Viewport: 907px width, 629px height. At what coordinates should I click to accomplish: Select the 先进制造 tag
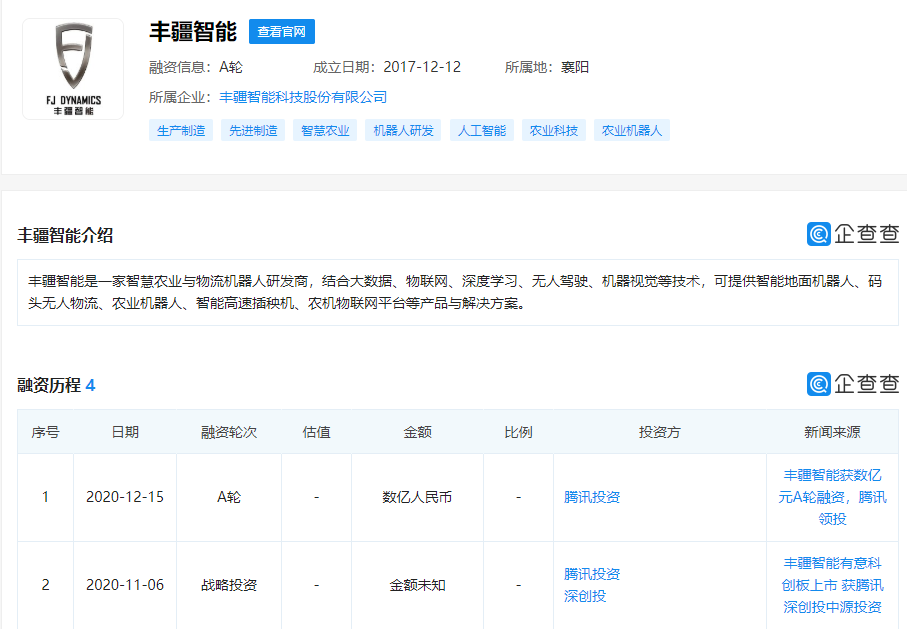(x=253, y=130)
